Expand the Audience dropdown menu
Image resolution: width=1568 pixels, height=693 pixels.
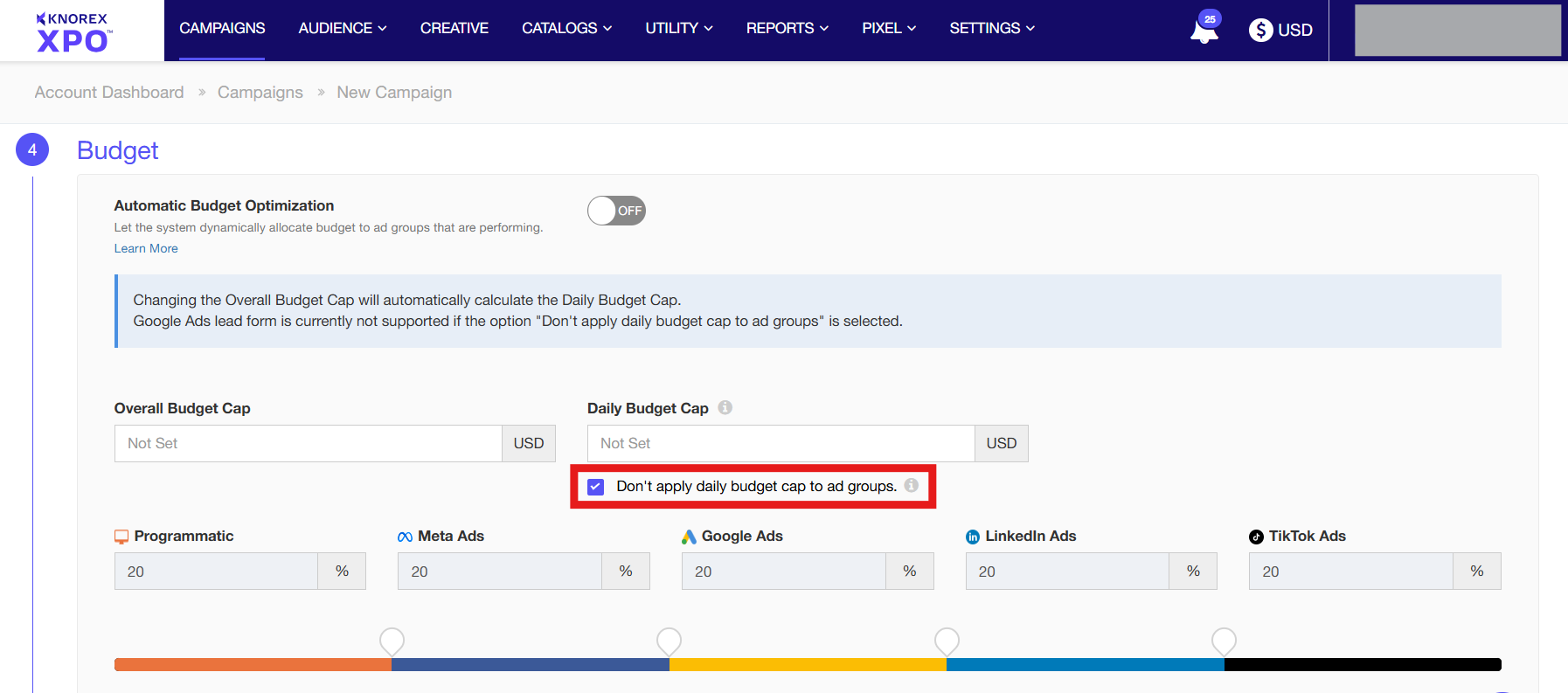pos(342,28)
